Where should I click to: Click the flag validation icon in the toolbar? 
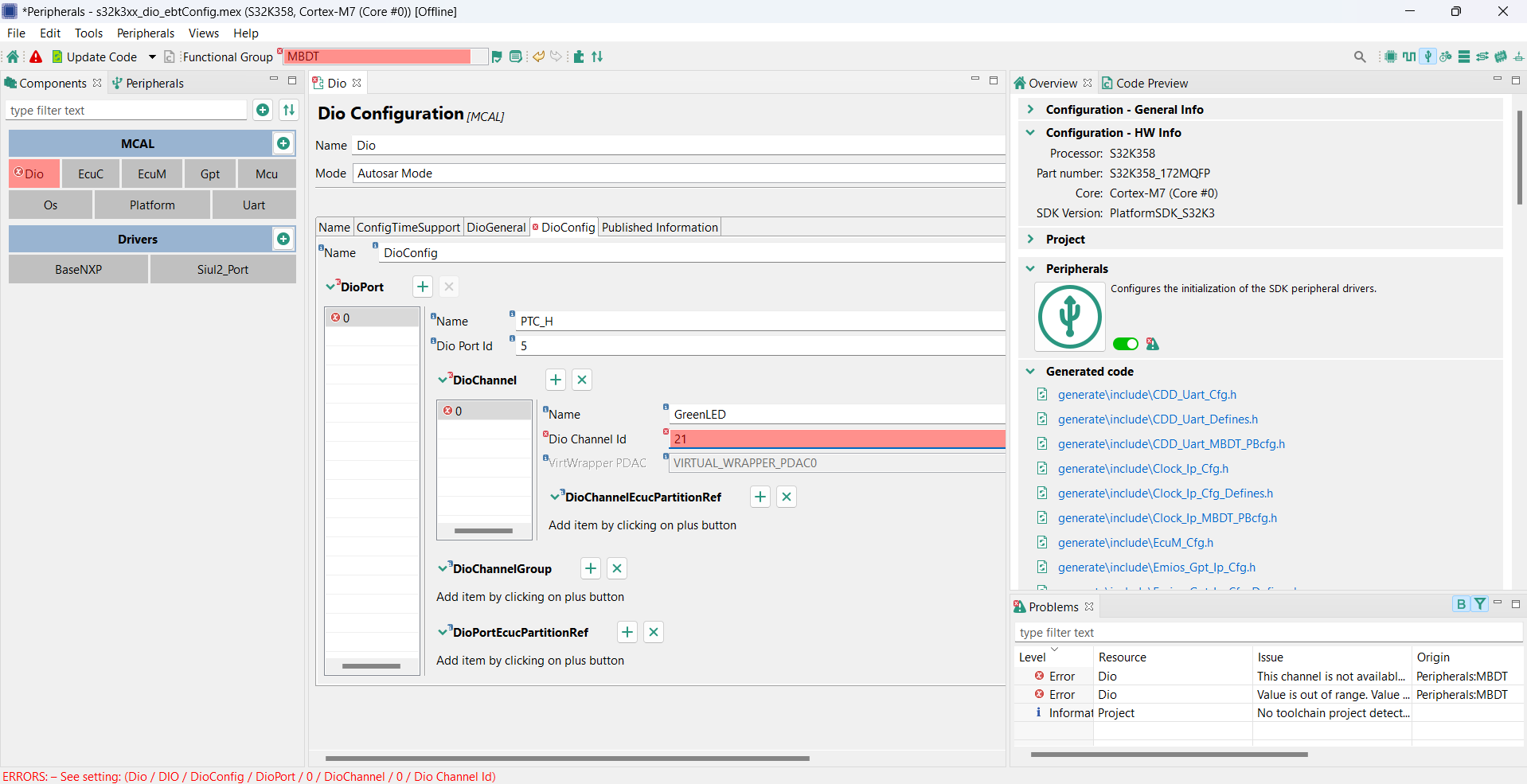point(496,57)
